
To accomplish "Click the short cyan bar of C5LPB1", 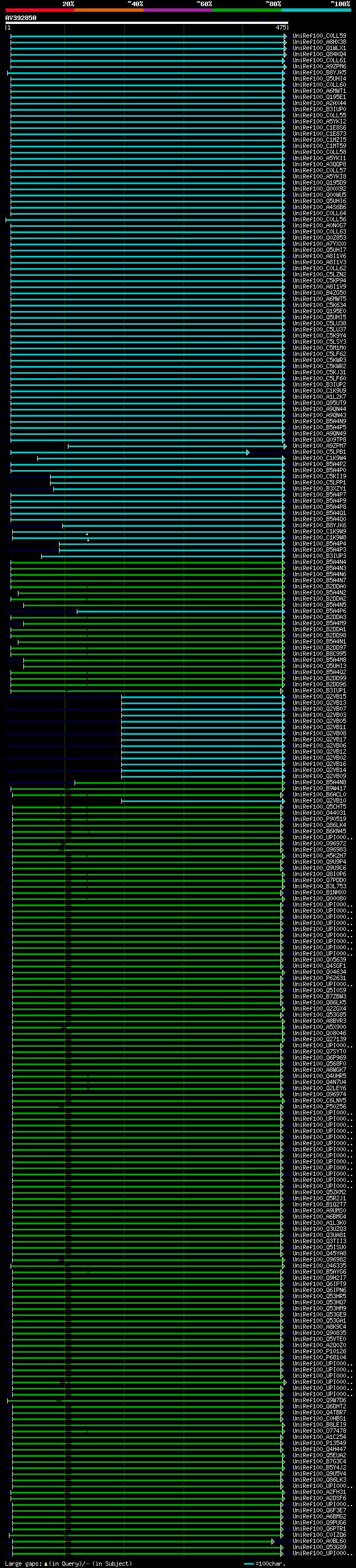I will pyautogui.click(x=130, y=452).
